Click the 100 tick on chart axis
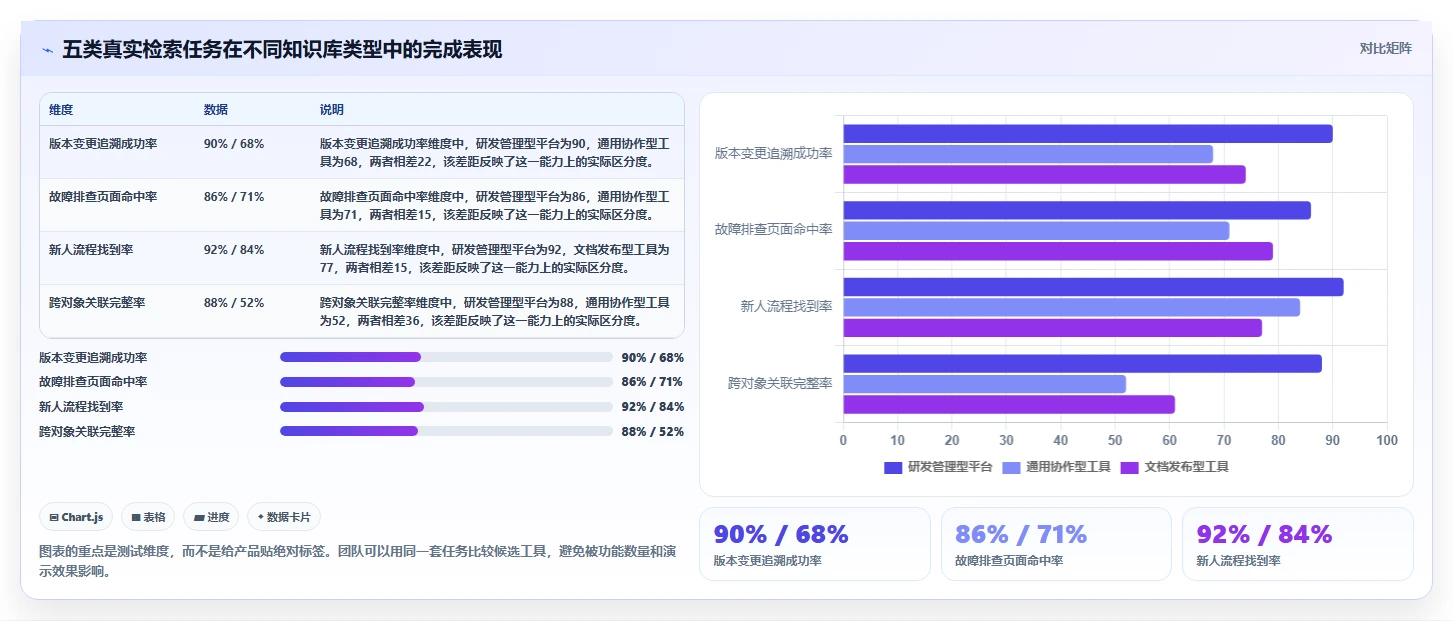The height and width of the screenshot is (621, 1453). click(x=1386, y=440)
